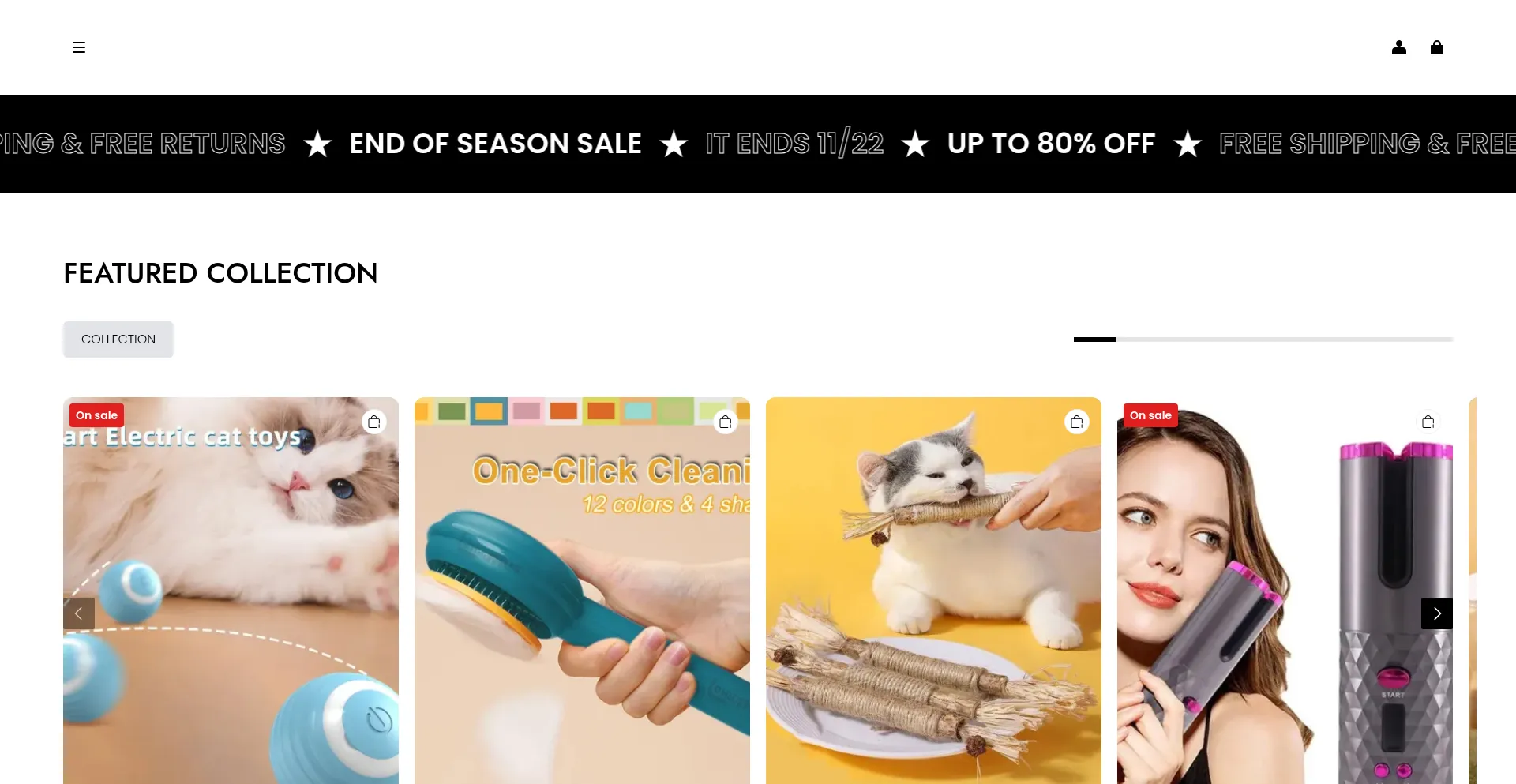The width and height of the screenshot is (1516, 784).
Task: Click the On sale badge on cat toy
Action: 96,415
